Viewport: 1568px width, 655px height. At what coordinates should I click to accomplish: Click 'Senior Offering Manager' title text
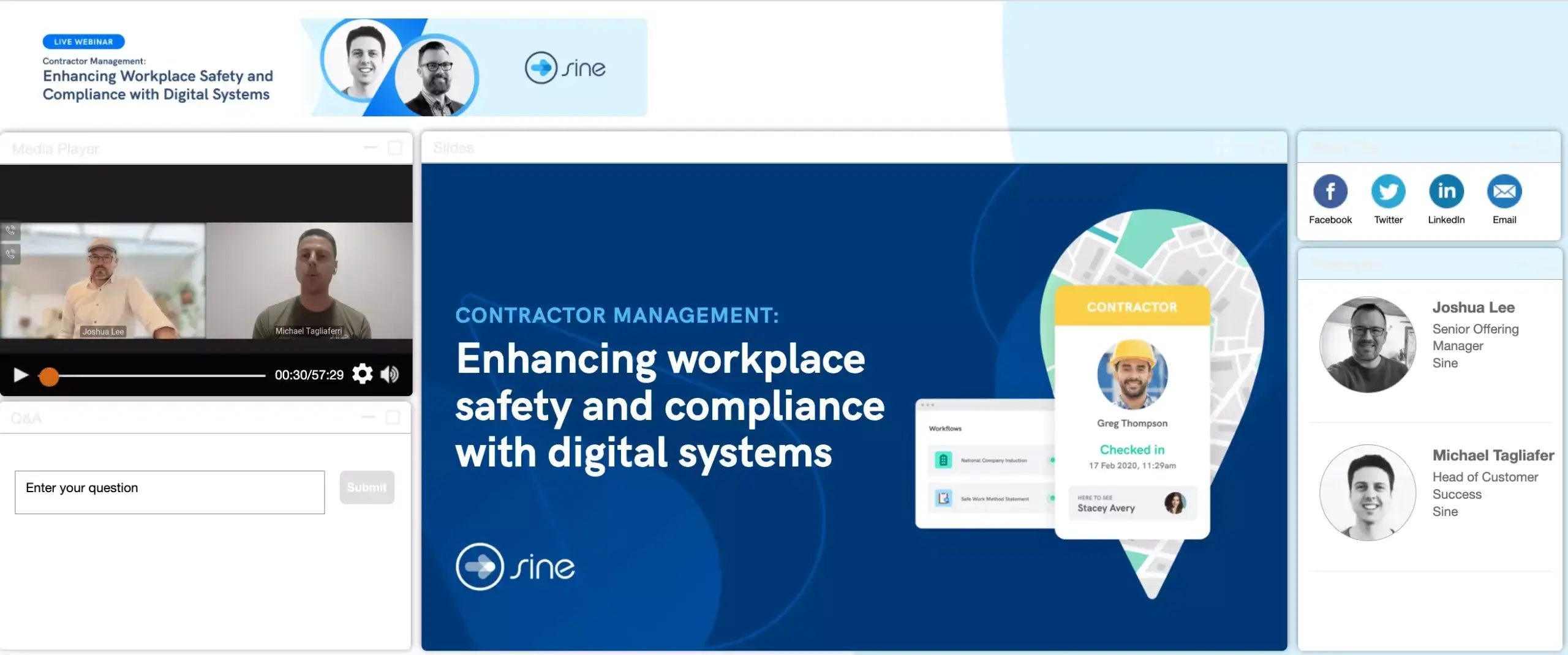[1476, 337]
